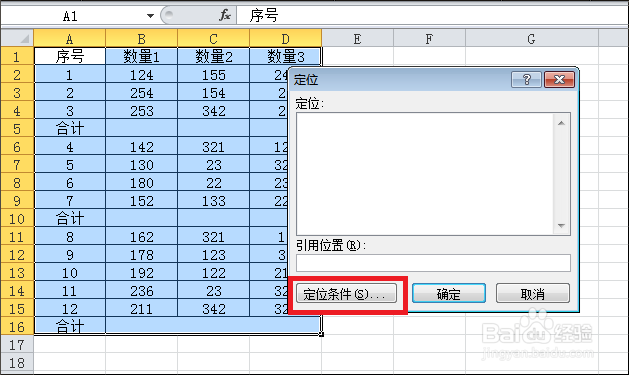
Task: Click cell C2 with value 155
Action: 213,75
